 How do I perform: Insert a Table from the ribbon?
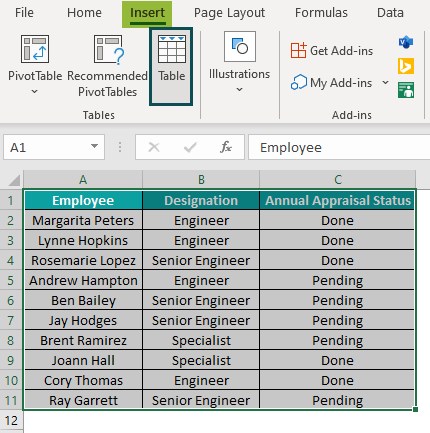(x=171, y=67)
